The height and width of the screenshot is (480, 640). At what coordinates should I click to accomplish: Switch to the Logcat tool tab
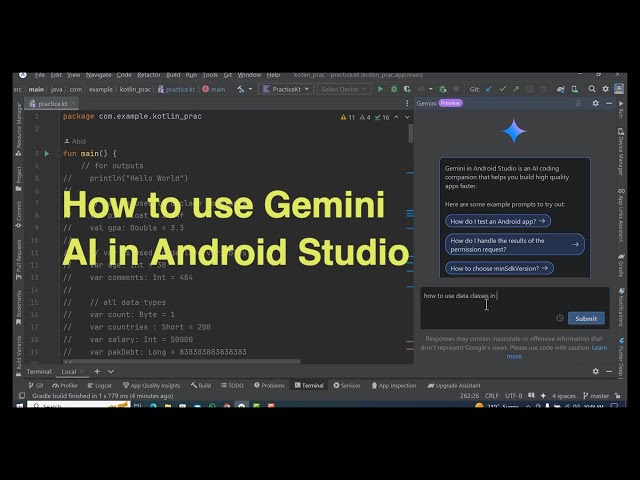pos(99,385)
